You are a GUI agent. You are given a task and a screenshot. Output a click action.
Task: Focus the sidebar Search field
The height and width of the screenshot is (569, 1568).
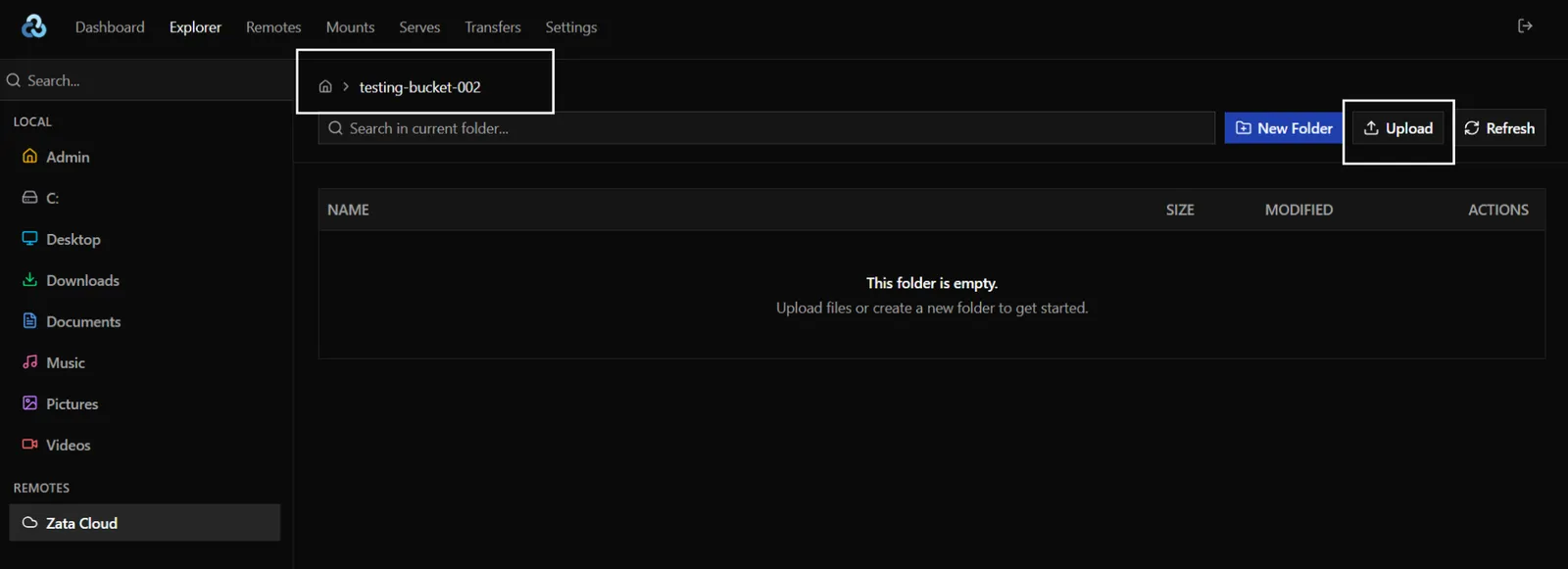(146, 80)
